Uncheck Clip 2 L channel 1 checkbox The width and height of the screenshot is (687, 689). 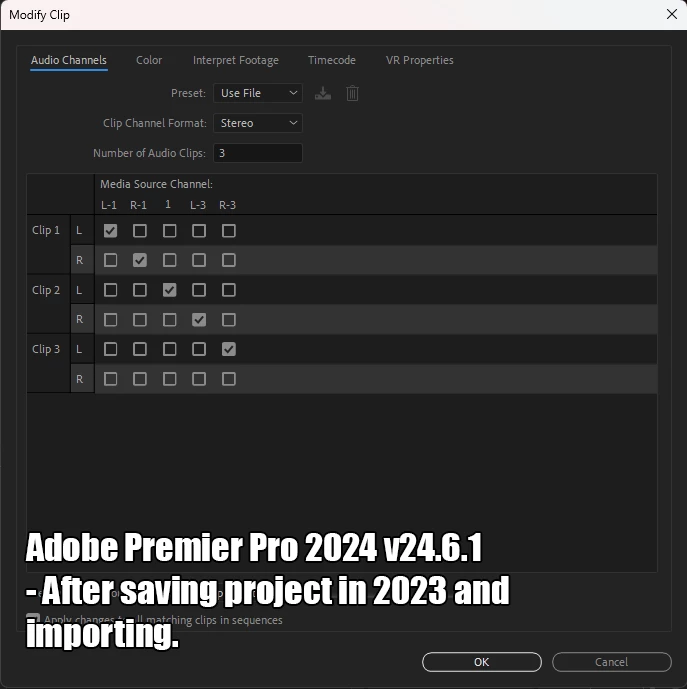pyautogui.click(x=170, y=290)
